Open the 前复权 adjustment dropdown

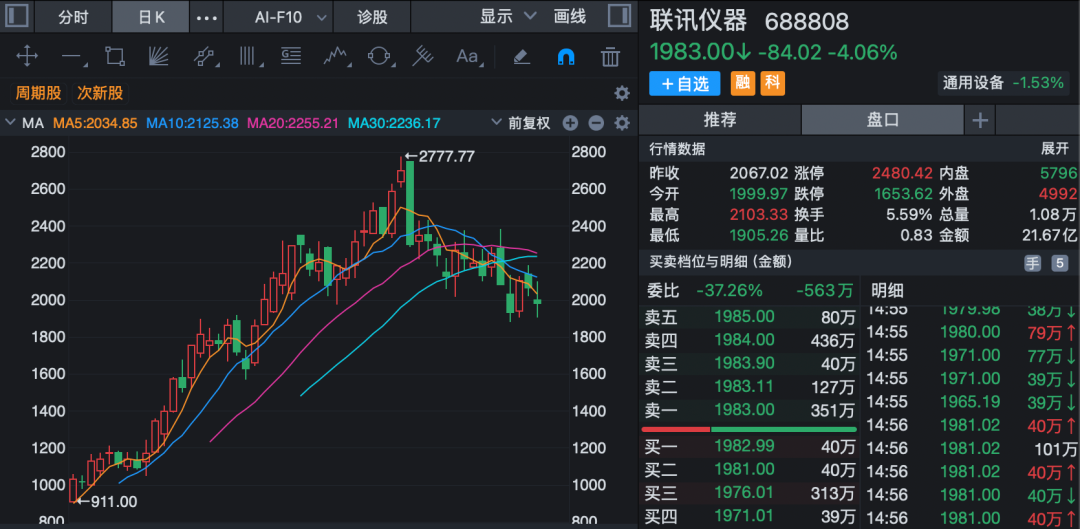(x=521, y=123)
